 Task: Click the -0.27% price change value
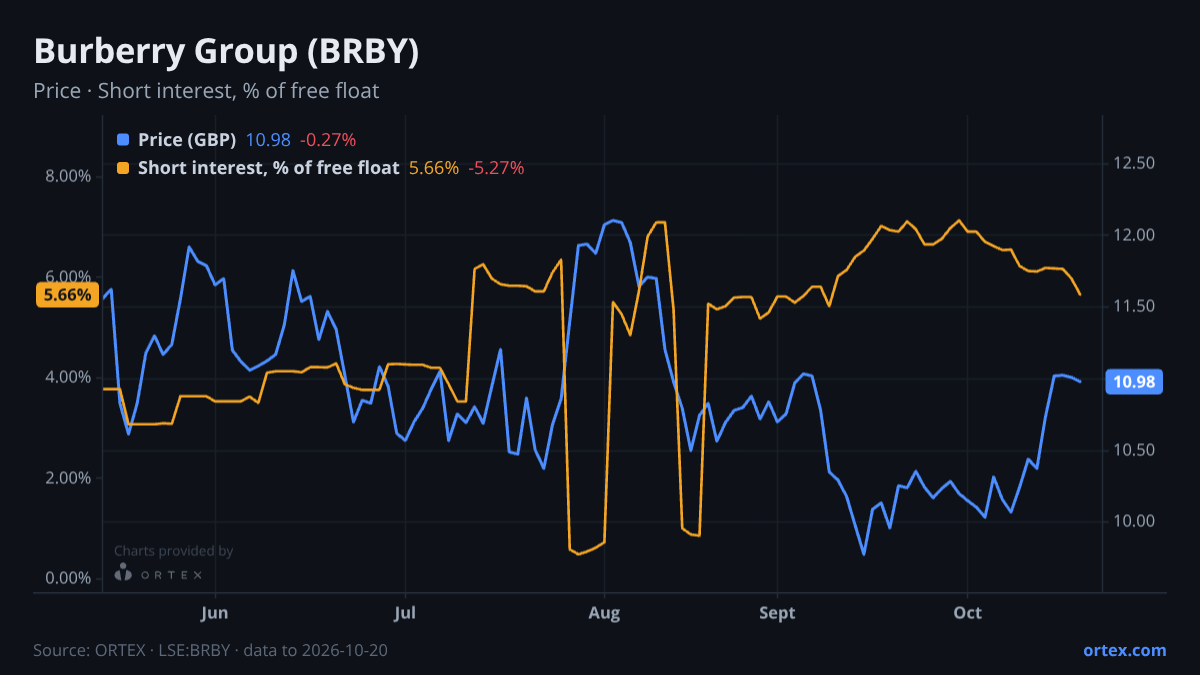point(328,140)
